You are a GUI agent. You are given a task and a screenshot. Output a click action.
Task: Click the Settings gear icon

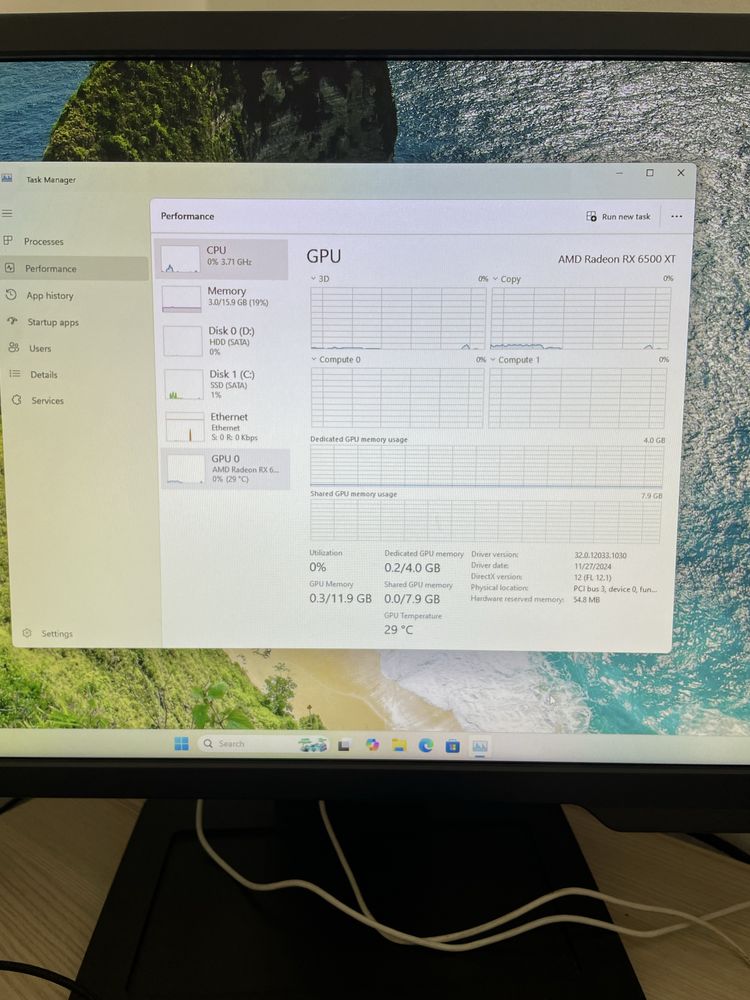(x=27, y=633)
